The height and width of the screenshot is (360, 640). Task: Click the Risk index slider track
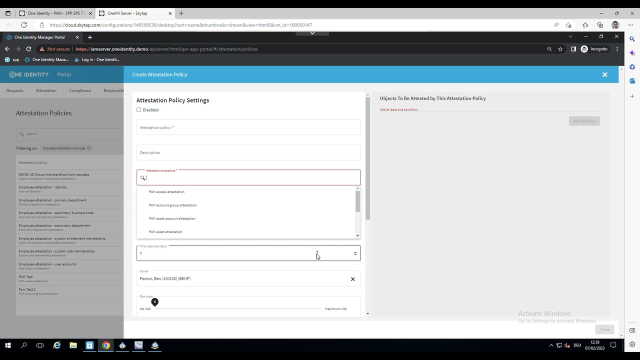pos(238,309)
